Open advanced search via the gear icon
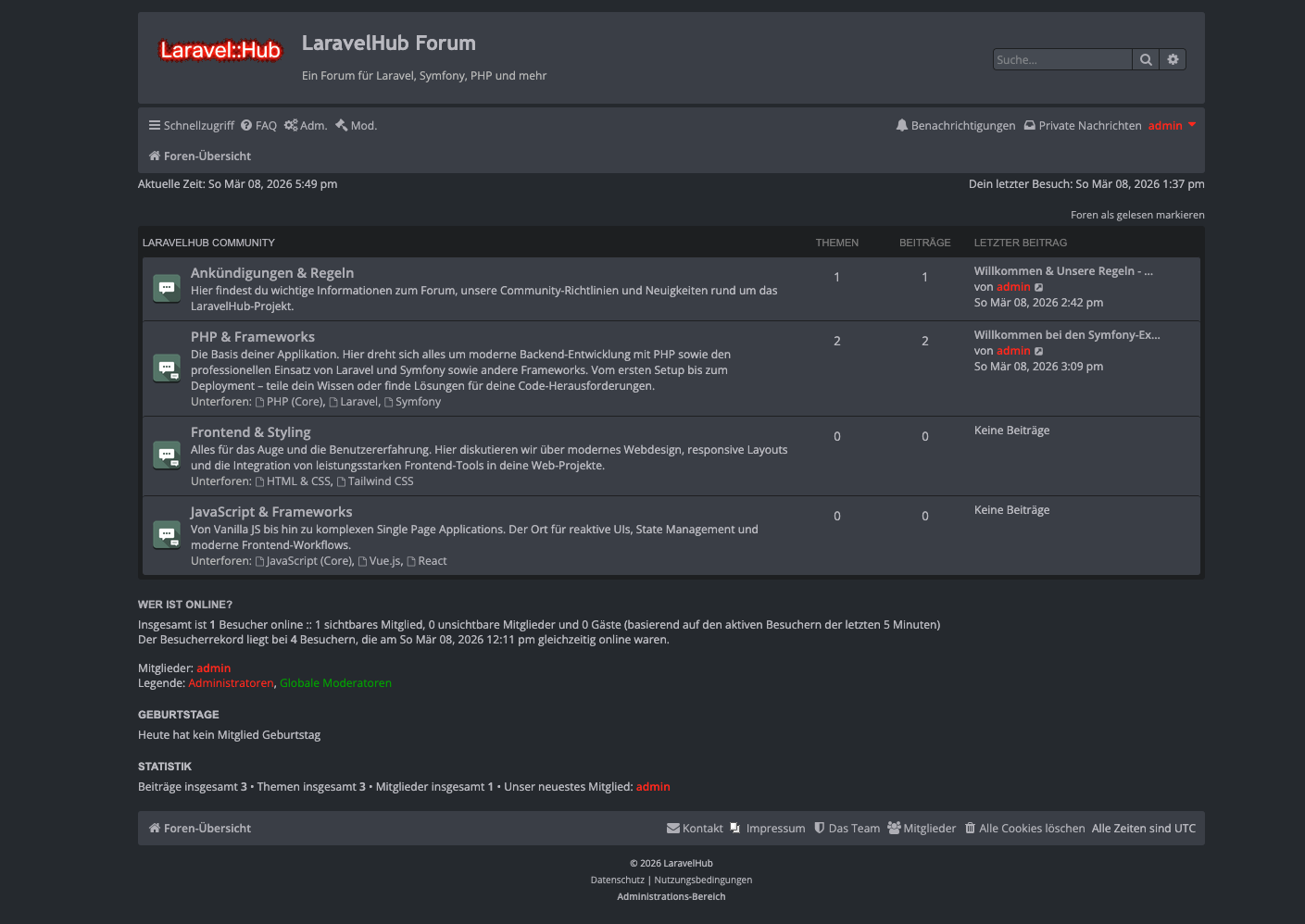This screenshot has width=1305, height=924. [1173, 58]
